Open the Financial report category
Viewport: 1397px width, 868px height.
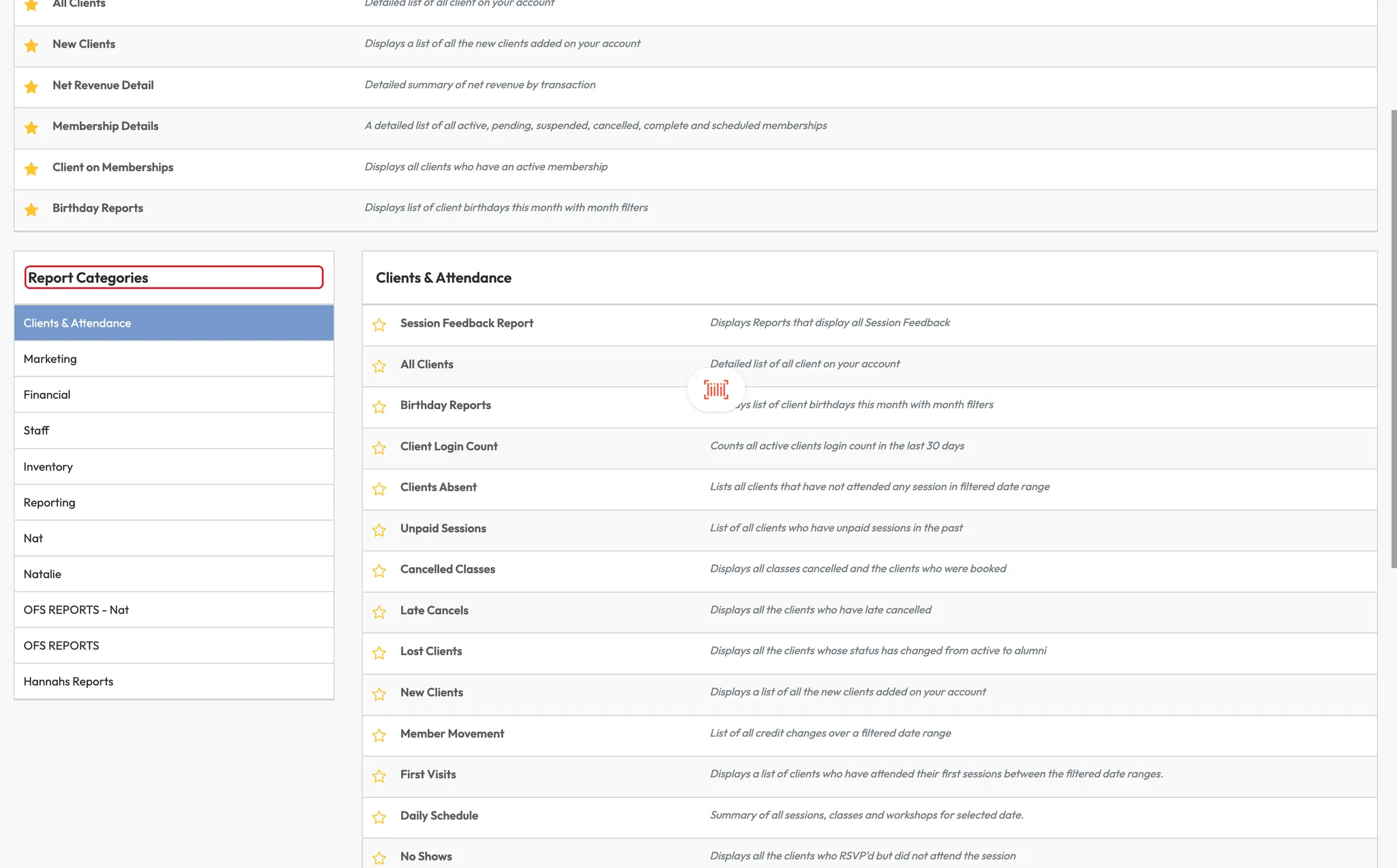[47, 395]
